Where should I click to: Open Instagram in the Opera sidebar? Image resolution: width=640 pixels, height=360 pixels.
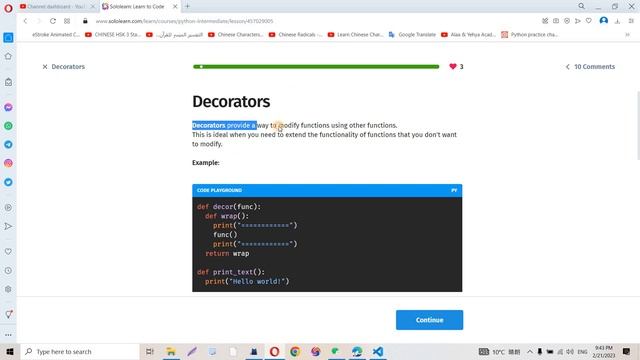click(x=8, y=163)
